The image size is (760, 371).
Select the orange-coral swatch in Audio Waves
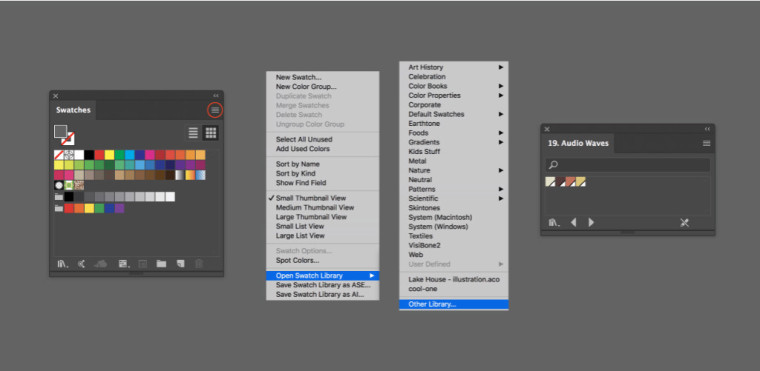pyautogui.click(x=570, y=182)
